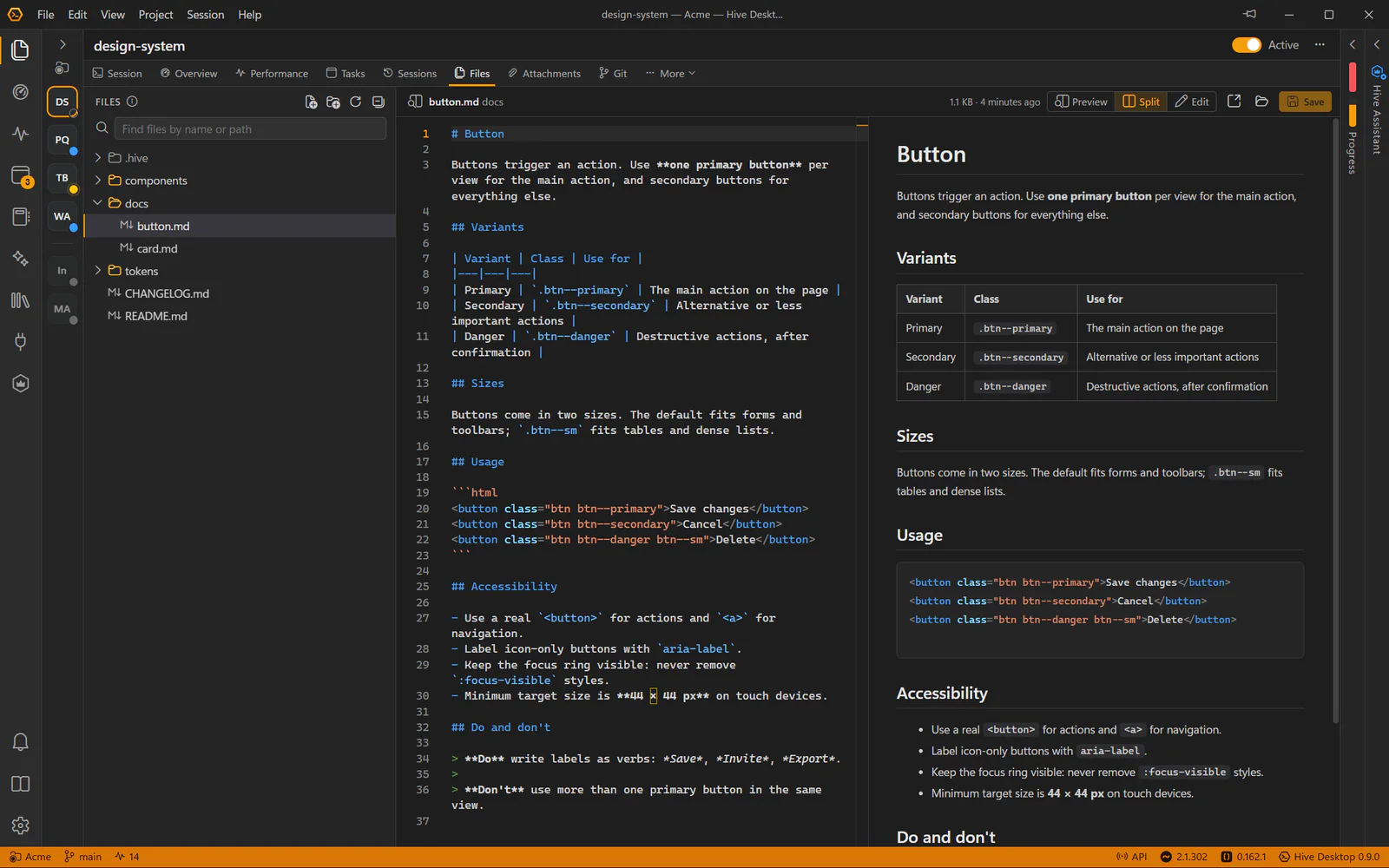Open CHANGELOG.md in the file tree

[x=240, y=293]
